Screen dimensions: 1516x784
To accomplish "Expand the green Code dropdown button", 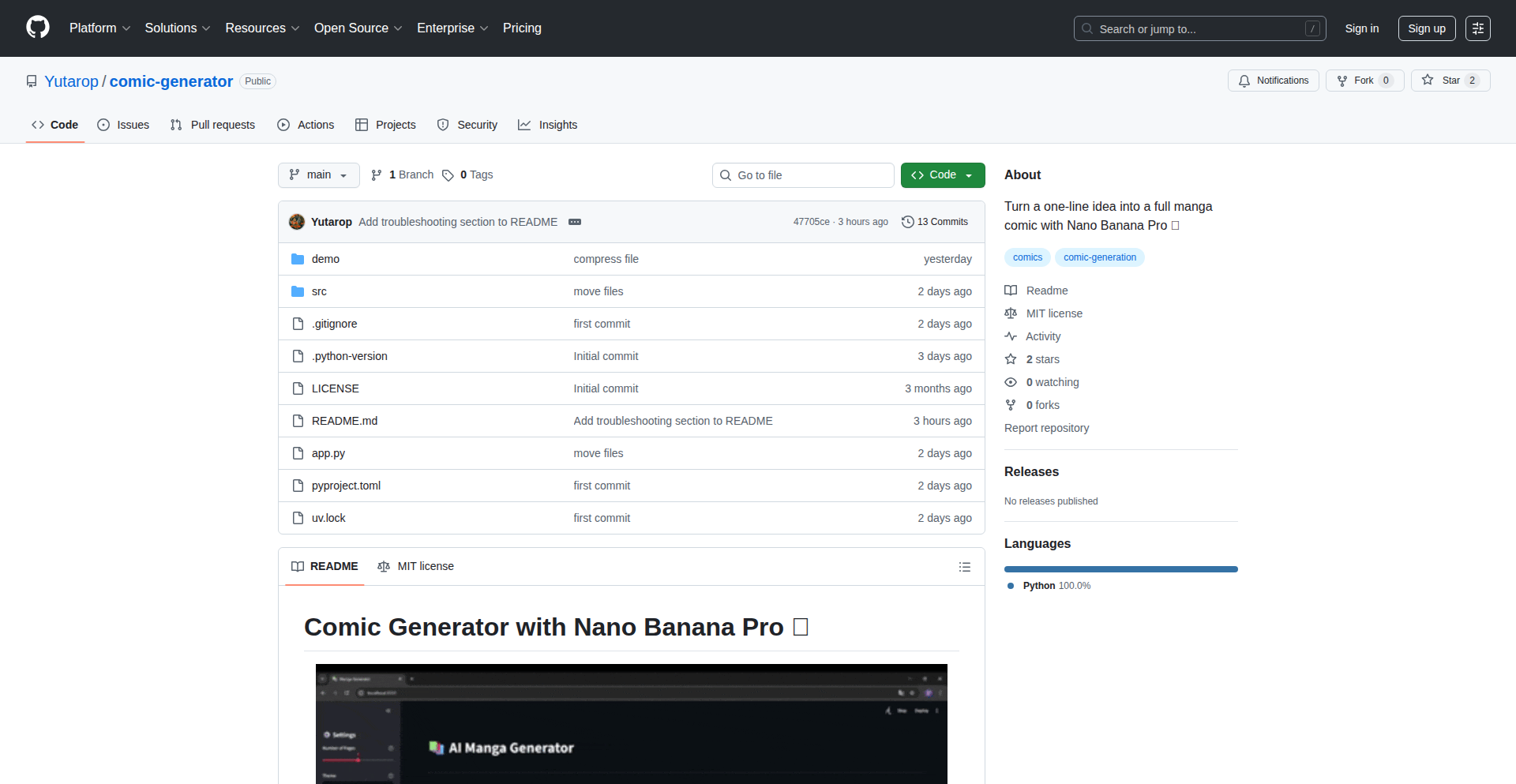I will point(942,175).
